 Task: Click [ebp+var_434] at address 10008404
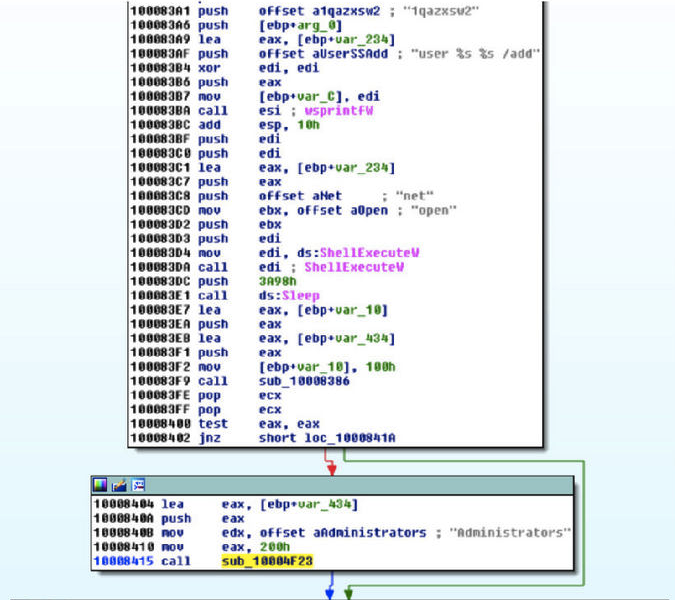click(x=309, y=504)
